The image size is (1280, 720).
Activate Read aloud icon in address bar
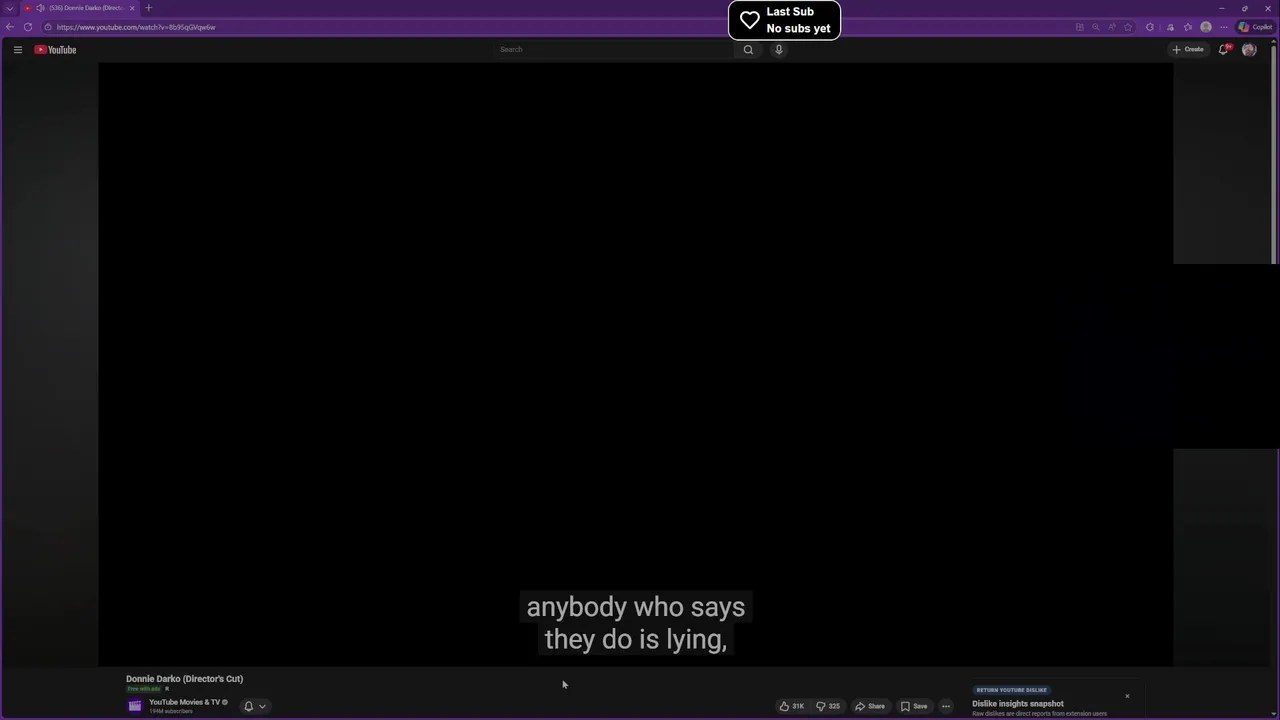tap(1111, 27)
